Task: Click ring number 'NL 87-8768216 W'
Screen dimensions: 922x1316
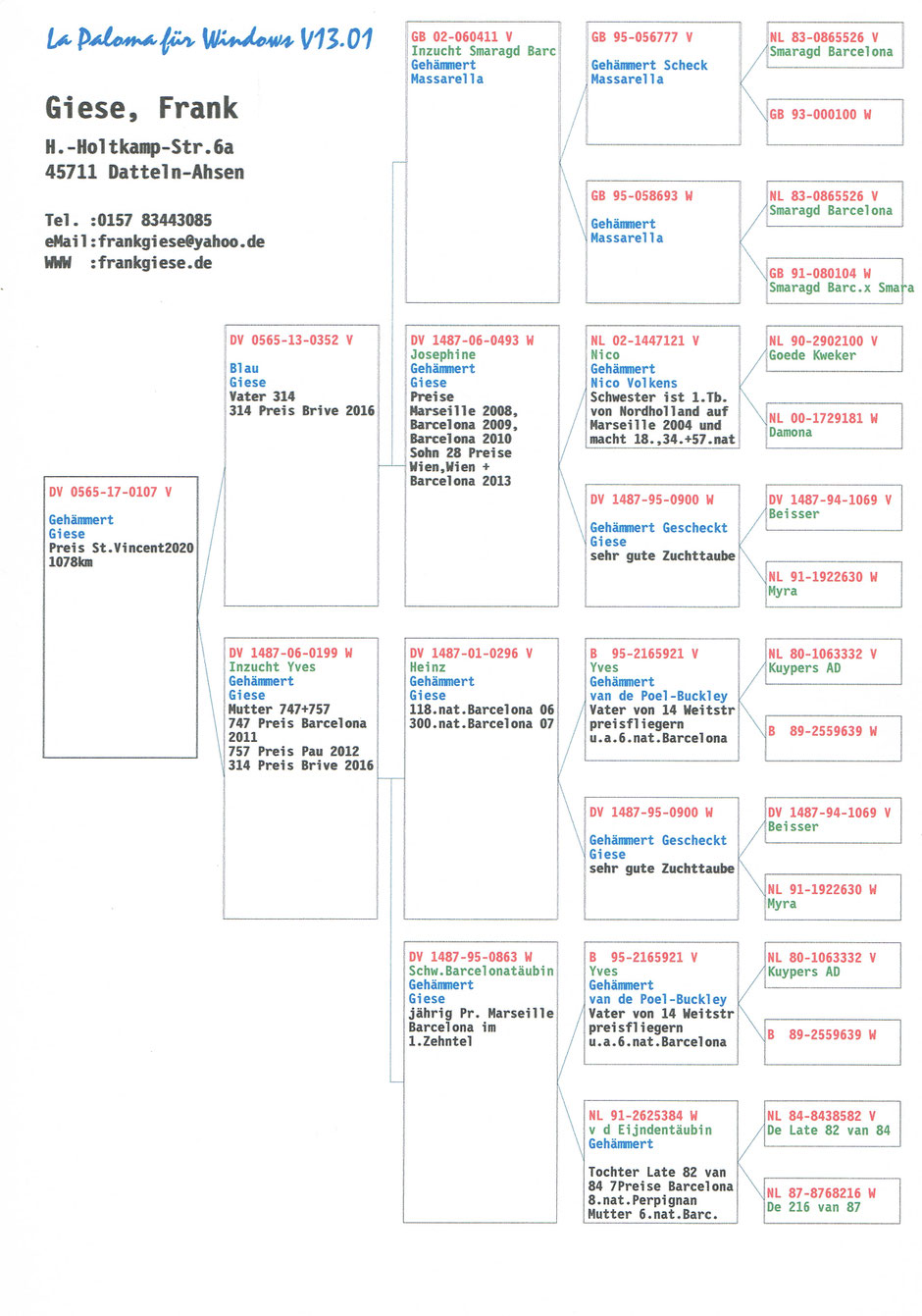Action: click(822, 1193)
